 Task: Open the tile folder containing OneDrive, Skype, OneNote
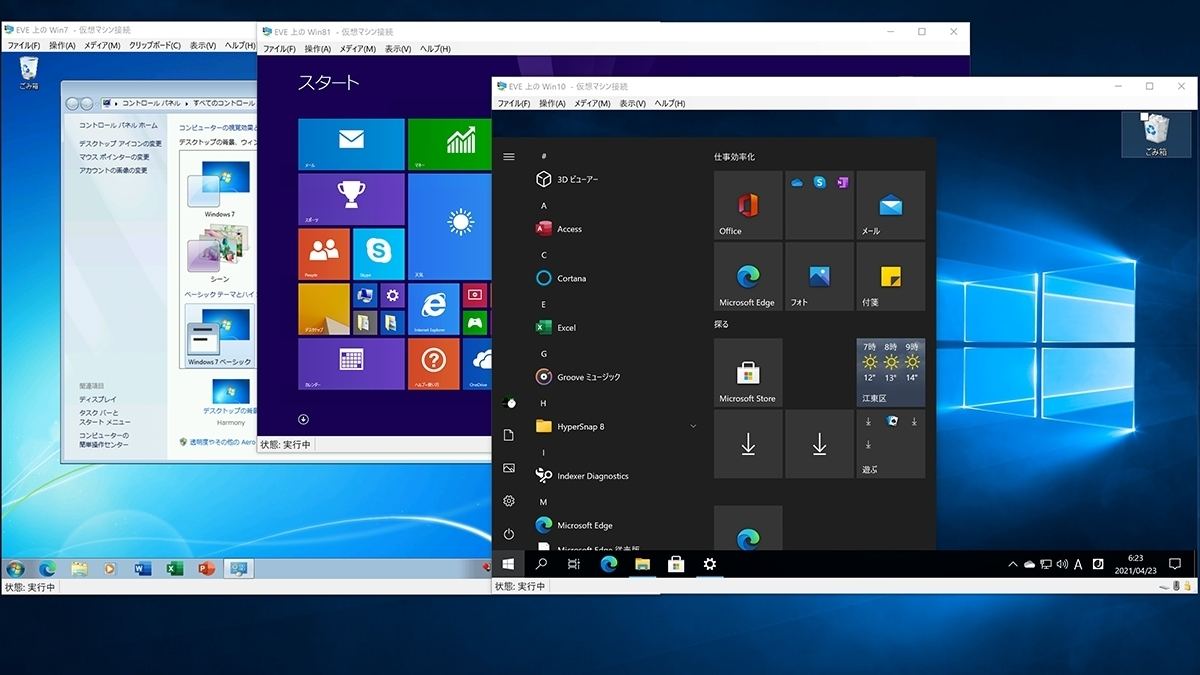(819, 205)
